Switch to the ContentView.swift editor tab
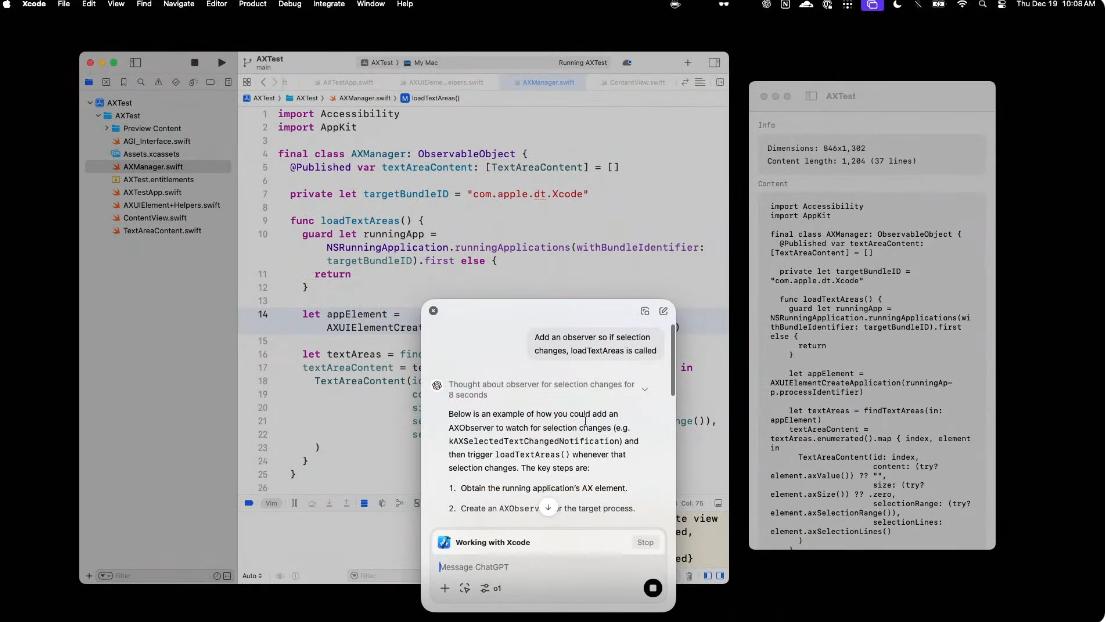1106x622 pixels. [x=636, y=82]
